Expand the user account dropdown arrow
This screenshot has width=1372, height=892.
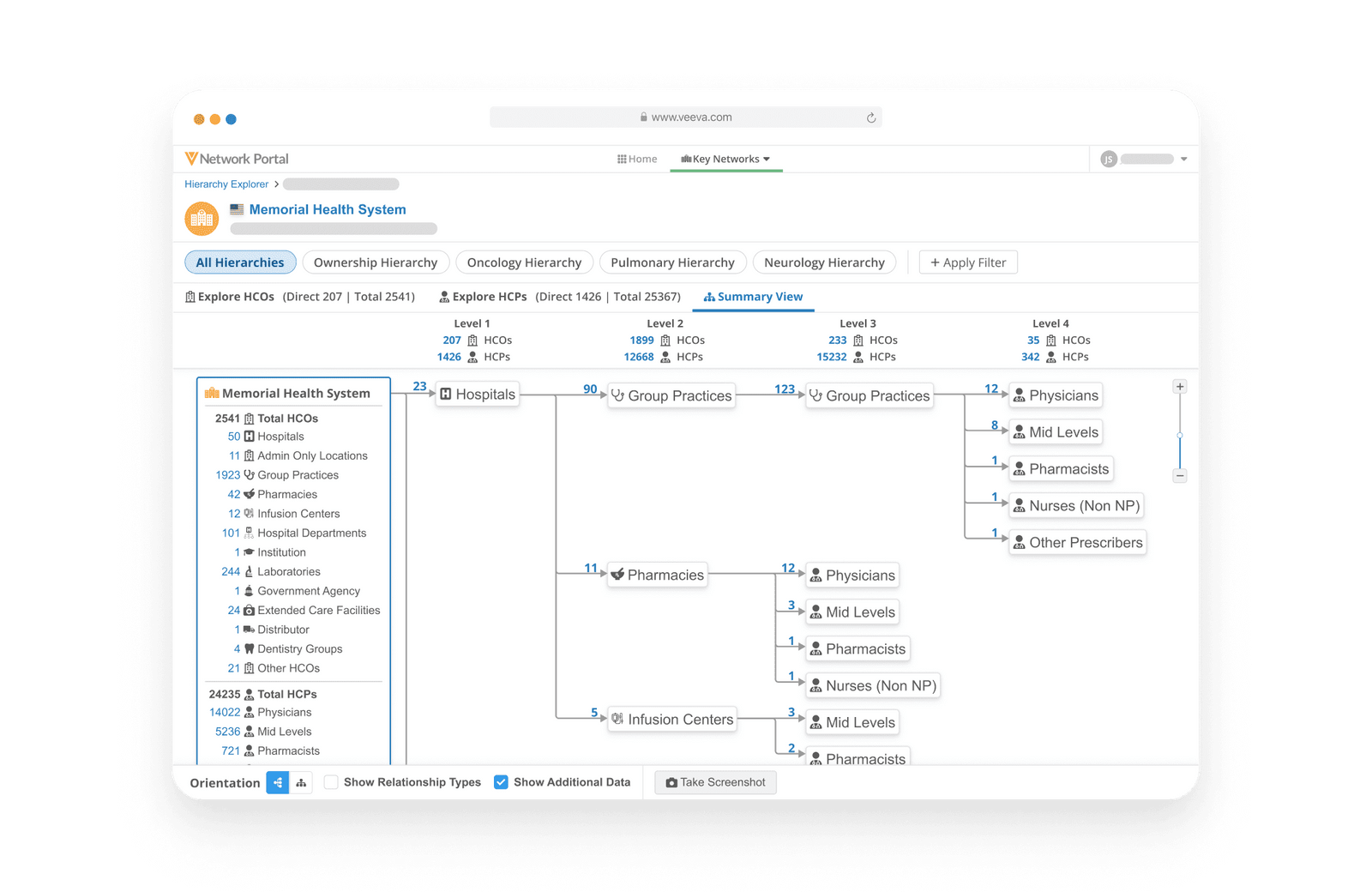tap(1184, 159)
